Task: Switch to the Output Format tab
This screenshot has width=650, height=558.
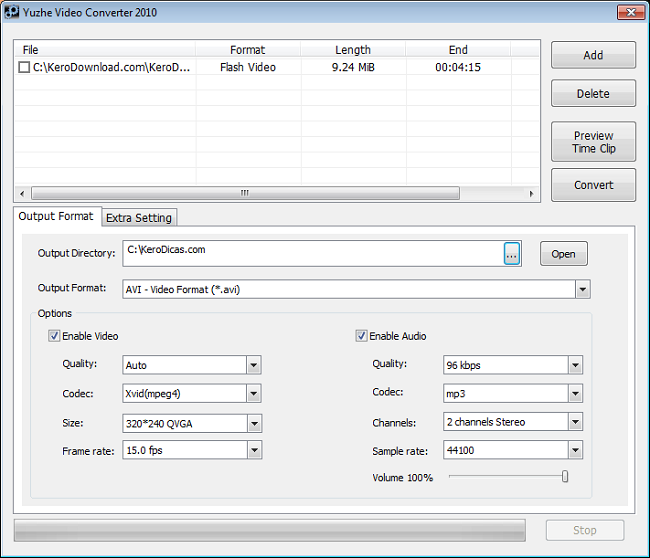Action: click(56, 216)
